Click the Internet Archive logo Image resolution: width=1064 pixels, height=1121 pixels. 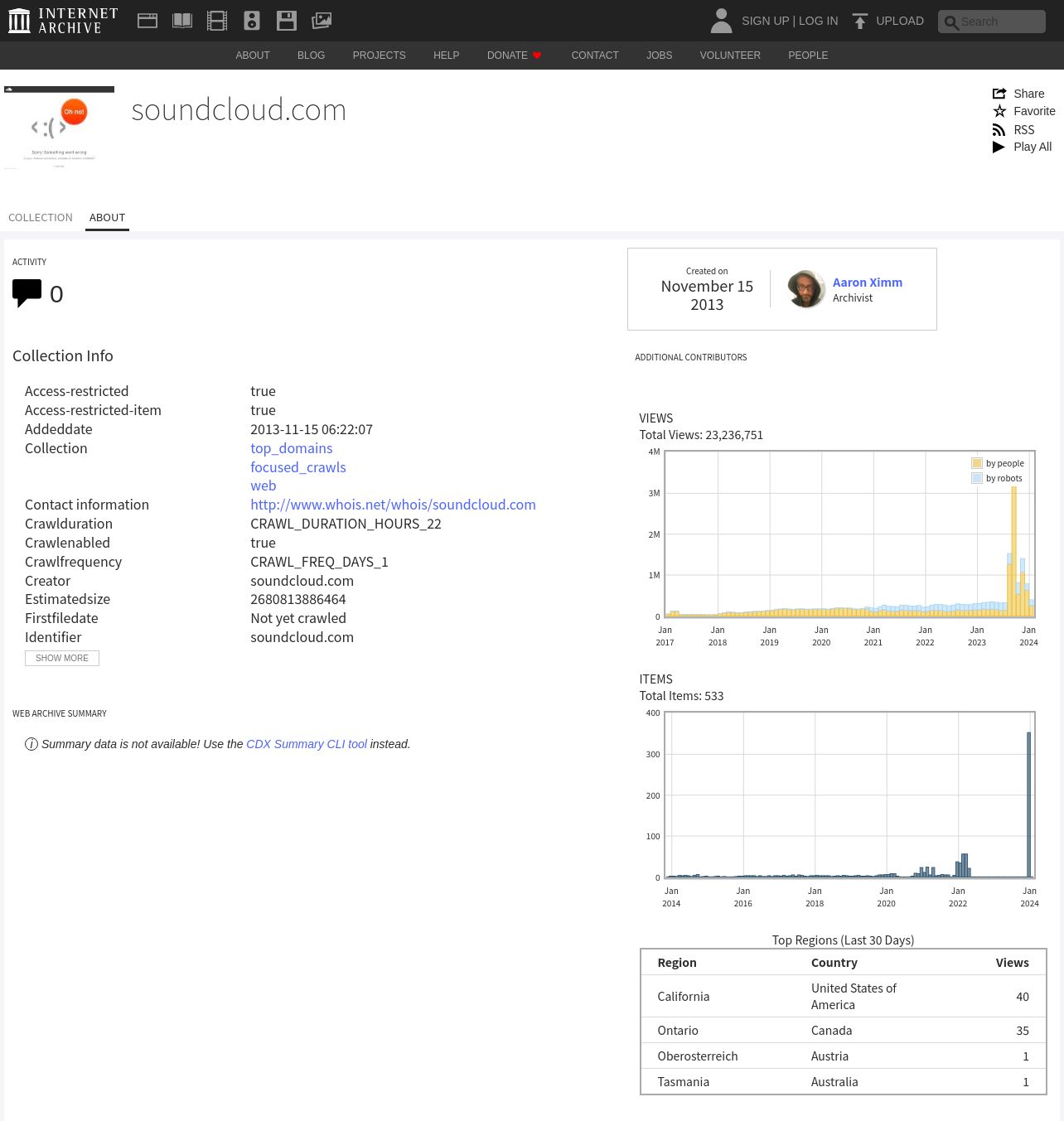coord(63,21)
